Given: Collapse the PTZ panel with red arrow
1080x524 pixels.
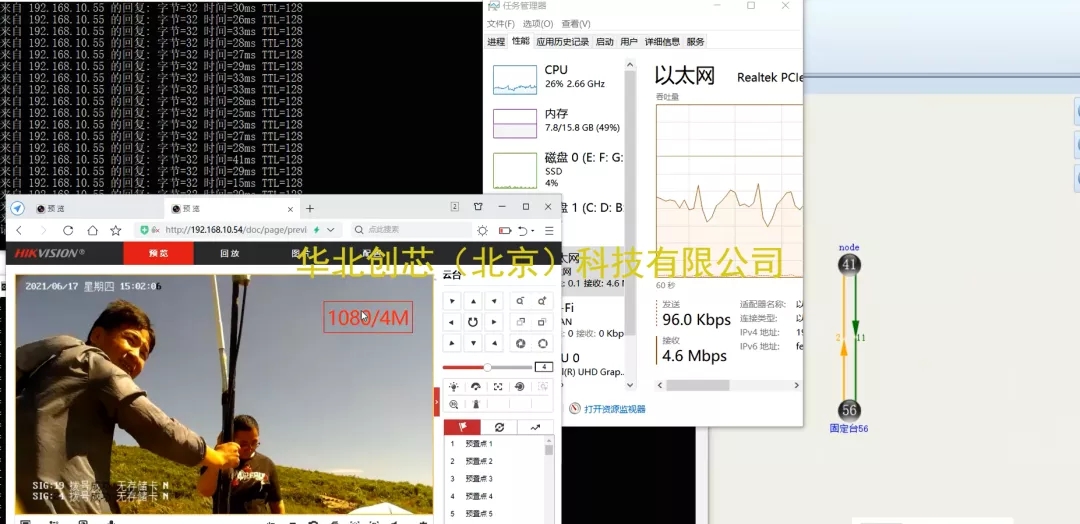Looking at the screenshot, I should point(436,402).
